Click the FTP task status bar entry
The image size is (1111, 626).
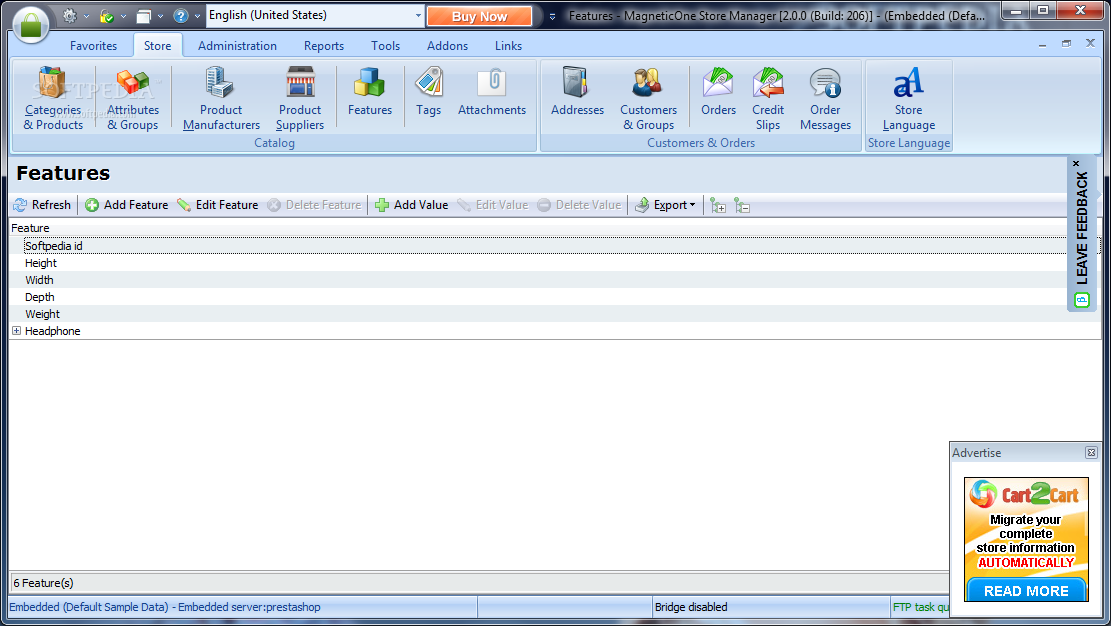920,607
